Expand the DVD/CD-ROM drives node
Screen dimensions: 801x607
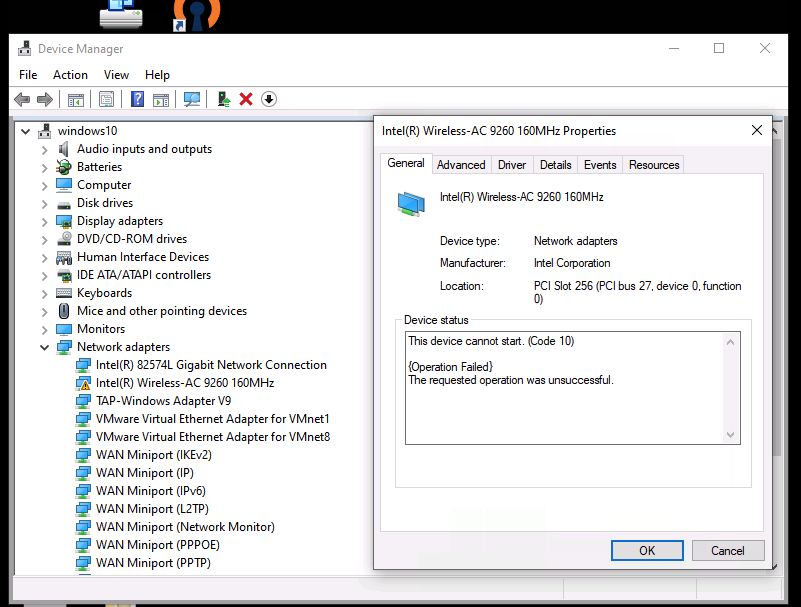point(44,240)
